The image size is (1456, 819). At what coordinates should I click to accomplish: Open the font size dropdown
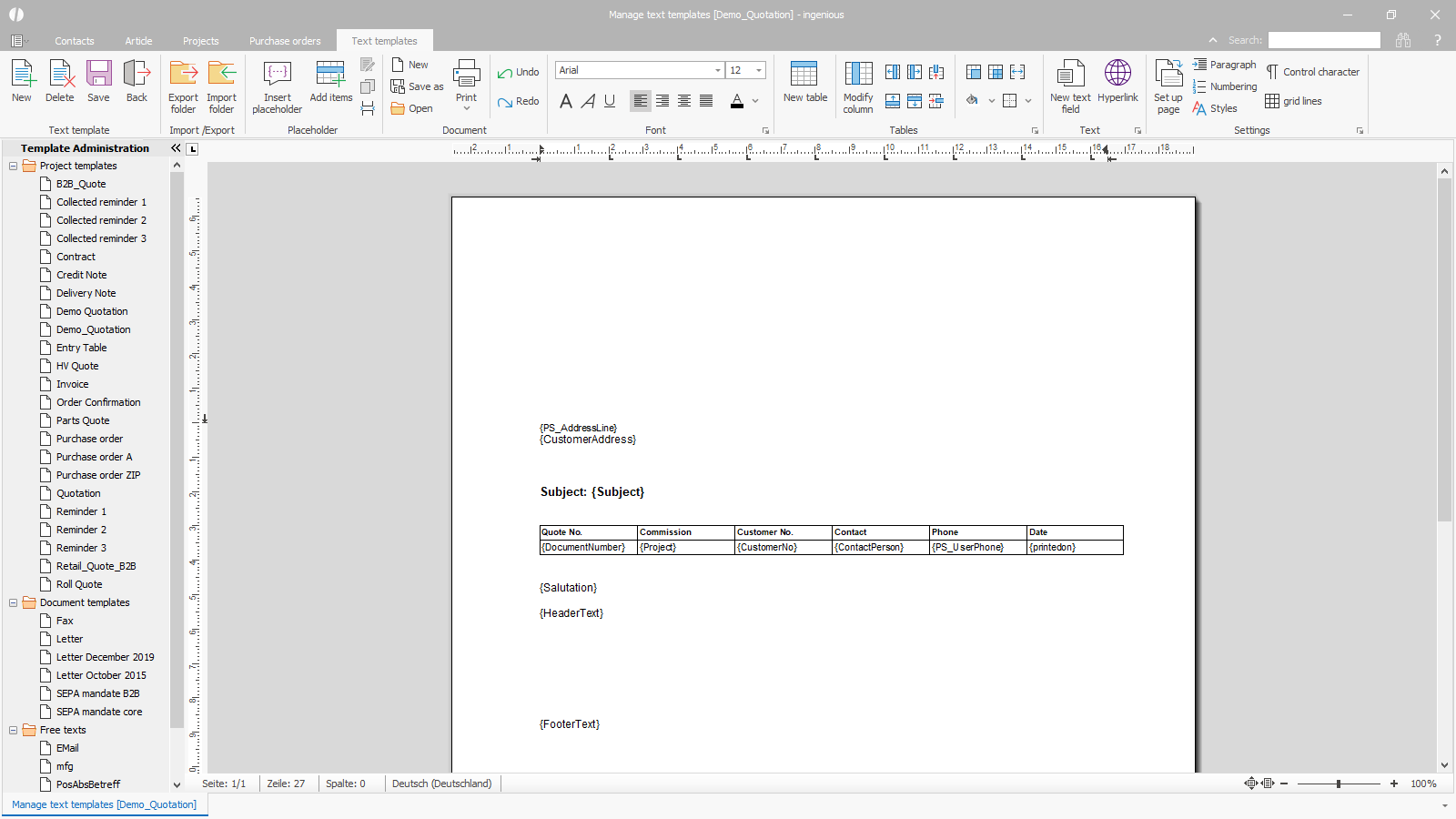pos(759,70)
